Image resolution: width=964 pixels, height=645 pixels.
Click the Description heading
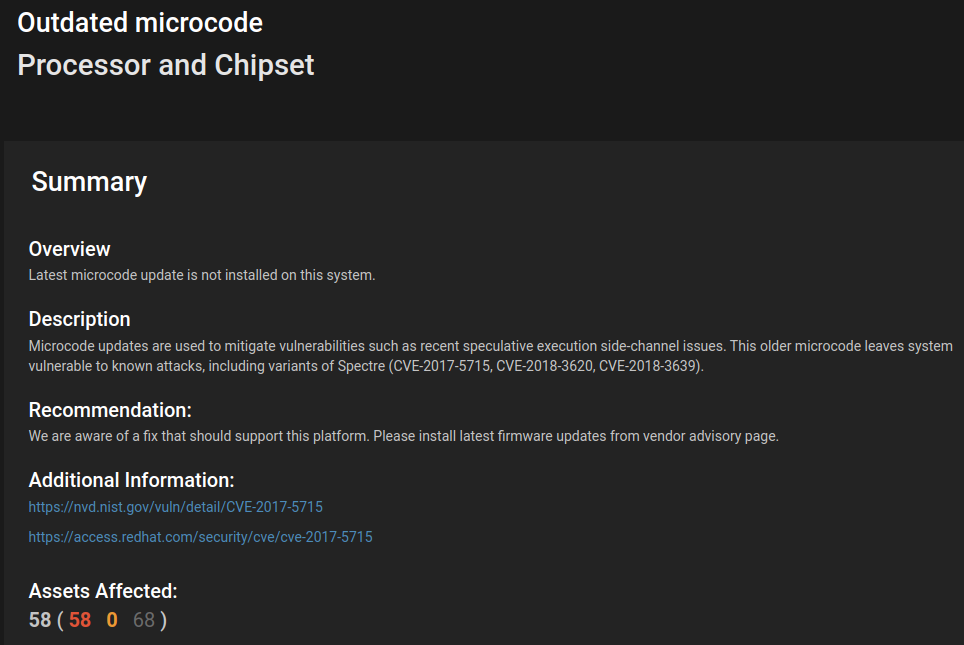point(79,319)
